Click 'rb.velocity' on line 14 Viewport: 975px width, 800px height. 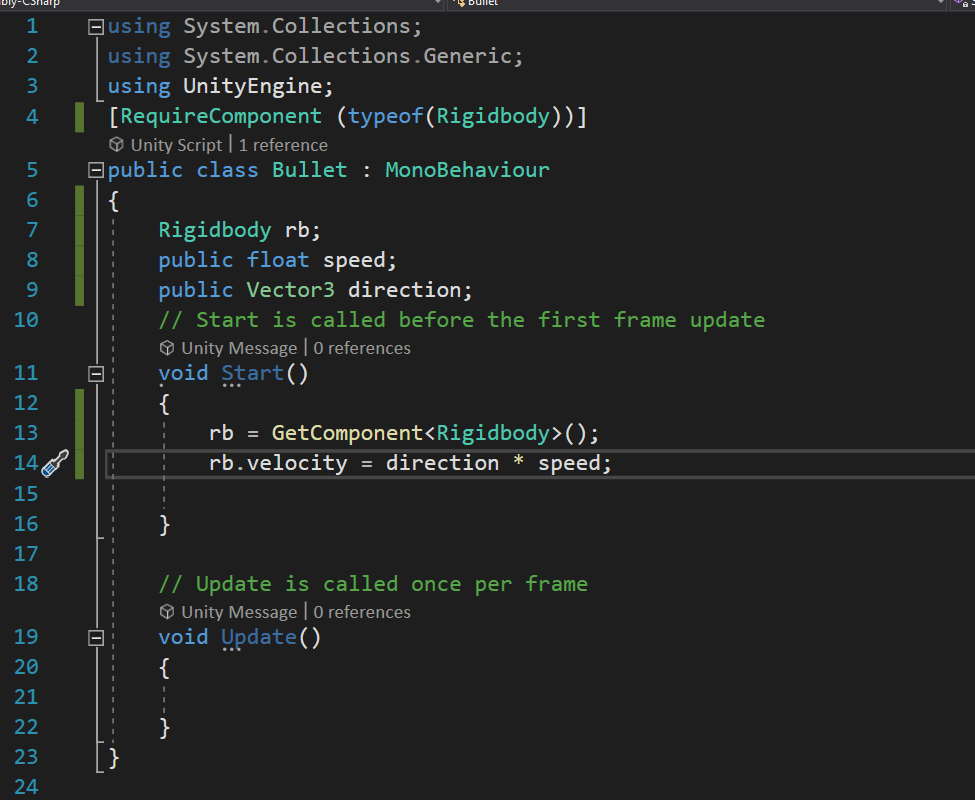tap(278, 463)
